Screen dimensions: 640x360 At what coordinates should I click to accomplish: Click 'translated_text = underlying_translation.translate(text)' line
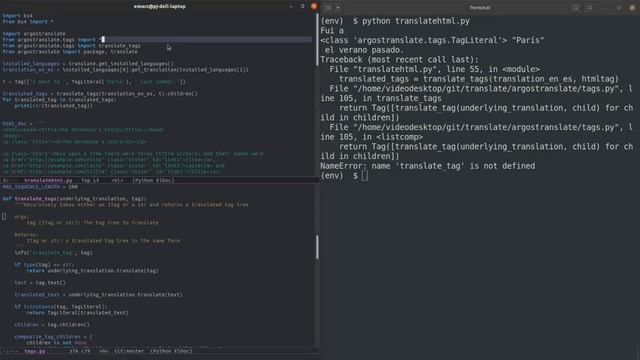tap(98, 295)
